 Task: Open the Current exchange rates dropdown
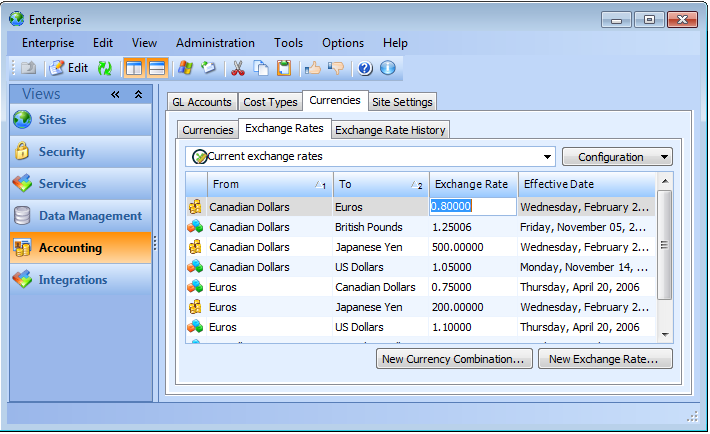tap(547, 157)
